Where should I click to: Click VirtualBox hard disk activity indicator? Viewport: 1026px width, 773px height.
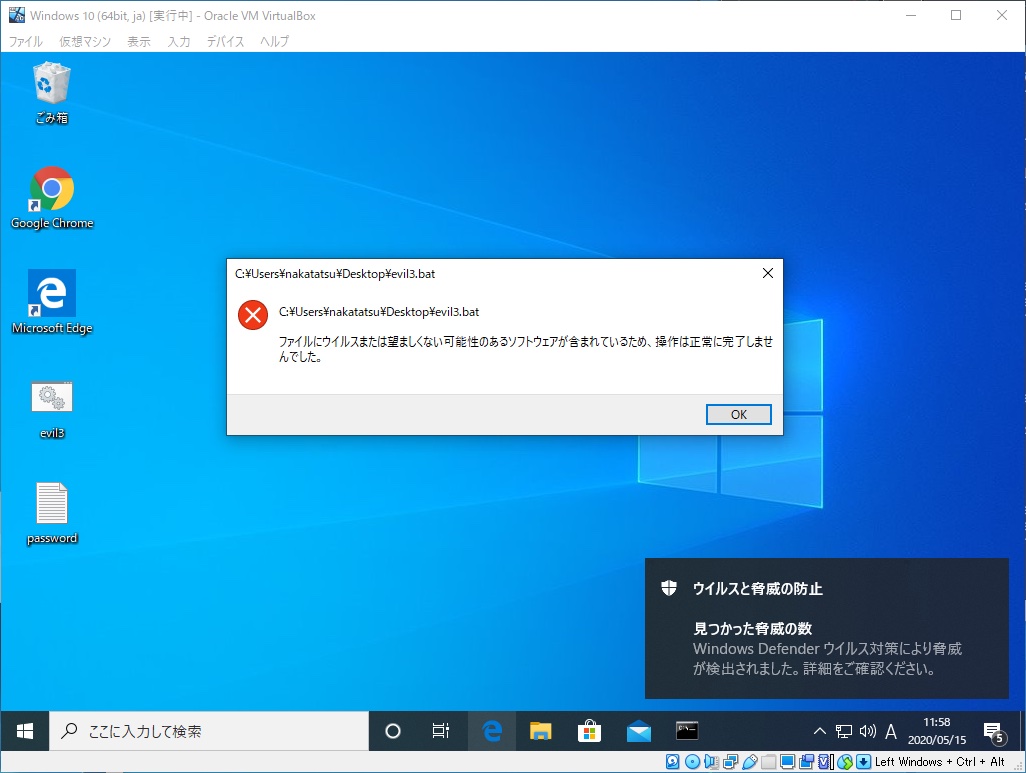672,762
